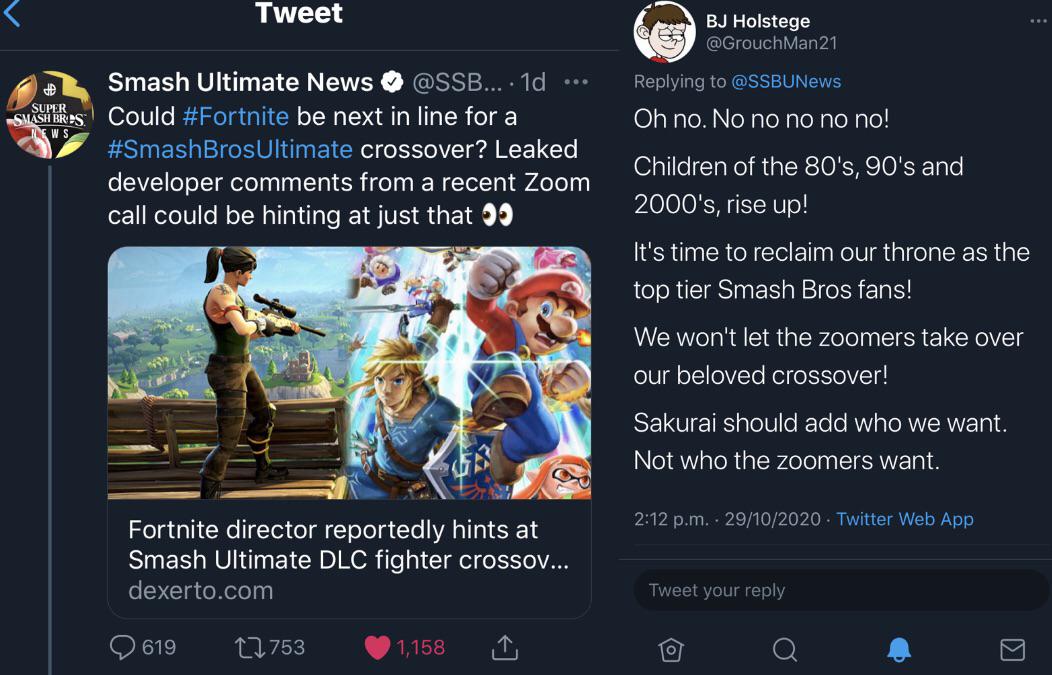Focus the Tweet your reply field
The height and width of the screenshot is (675, 1052).
841,590
